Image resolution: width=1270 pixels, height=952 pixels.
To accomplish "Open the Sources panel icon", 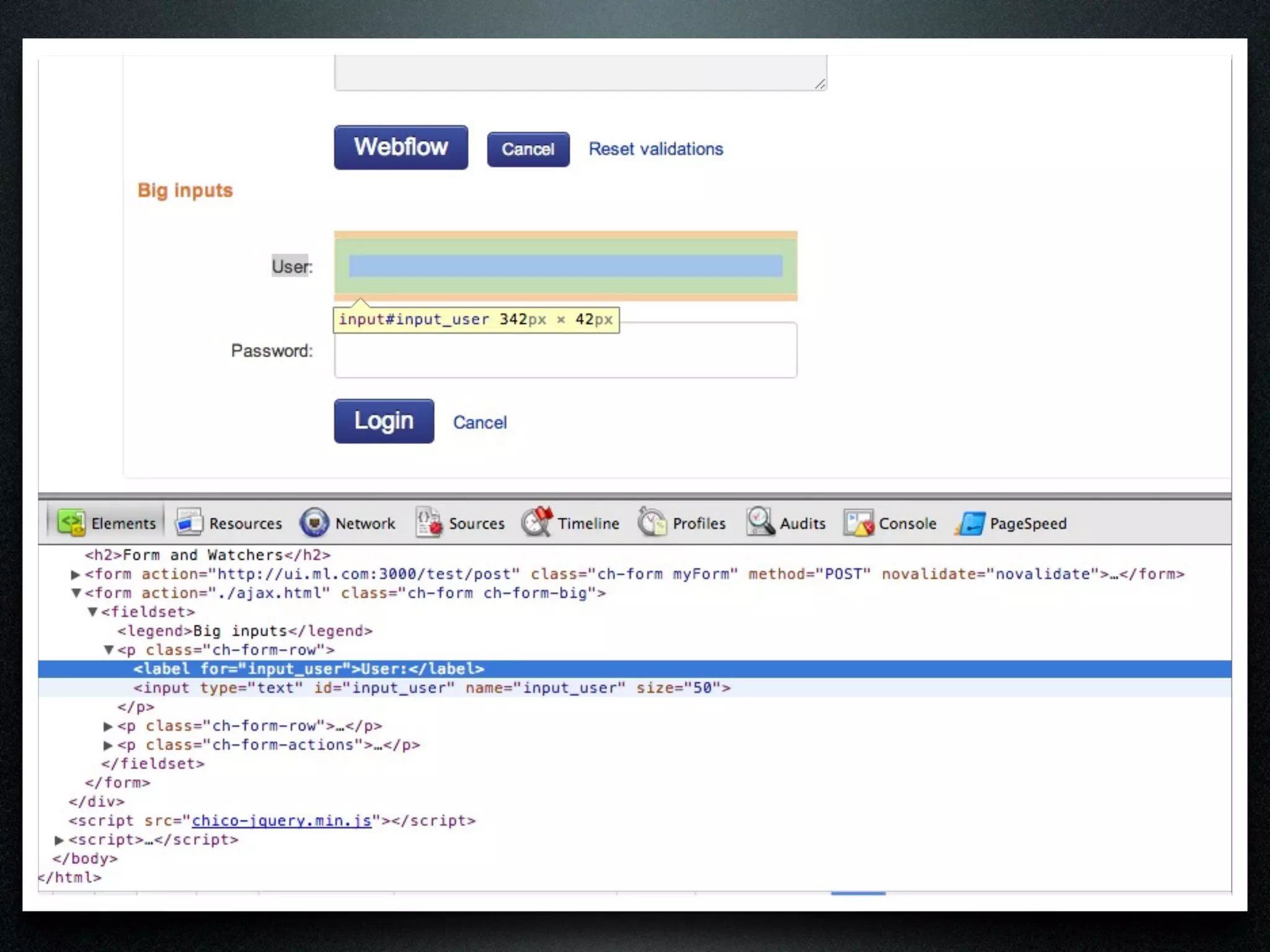I will [x=429, y=522].
